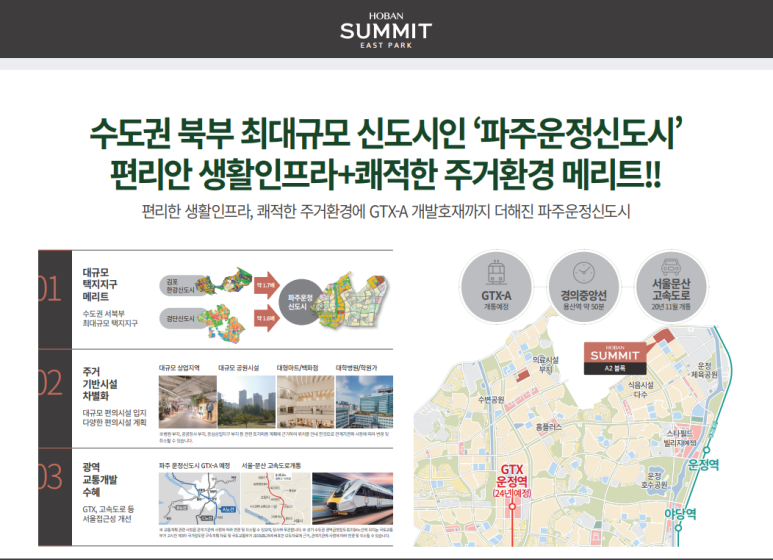Click 수도권 서북부 최대규모 택지지구 text
This screenshot has width=773, height=560.
110,318
